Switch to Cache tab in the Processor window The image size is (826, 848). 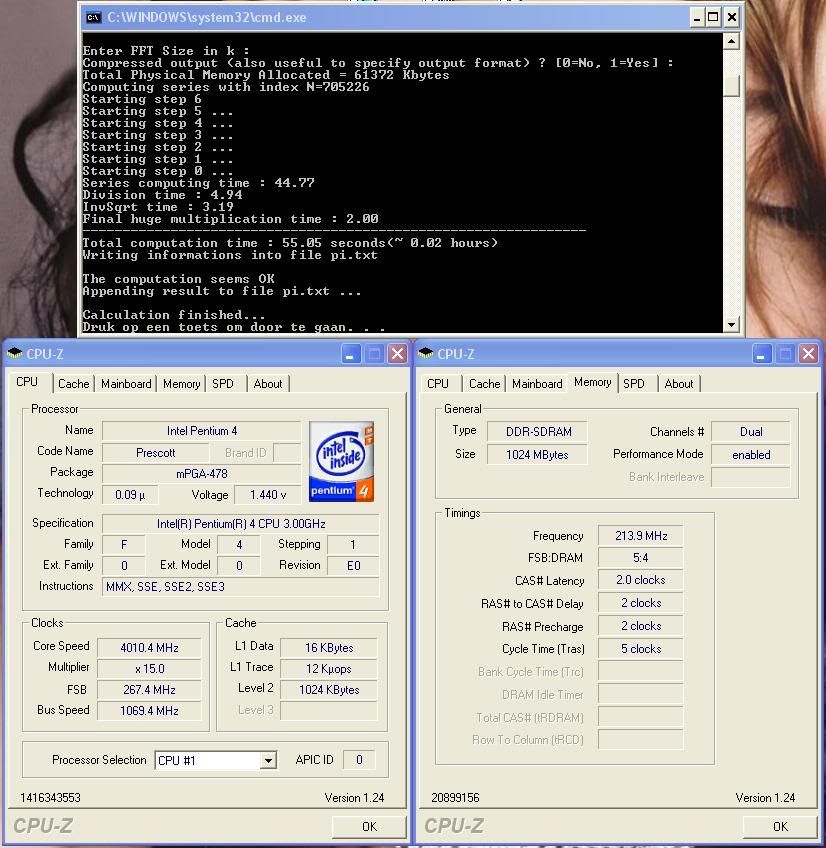[x=73, y=384]
